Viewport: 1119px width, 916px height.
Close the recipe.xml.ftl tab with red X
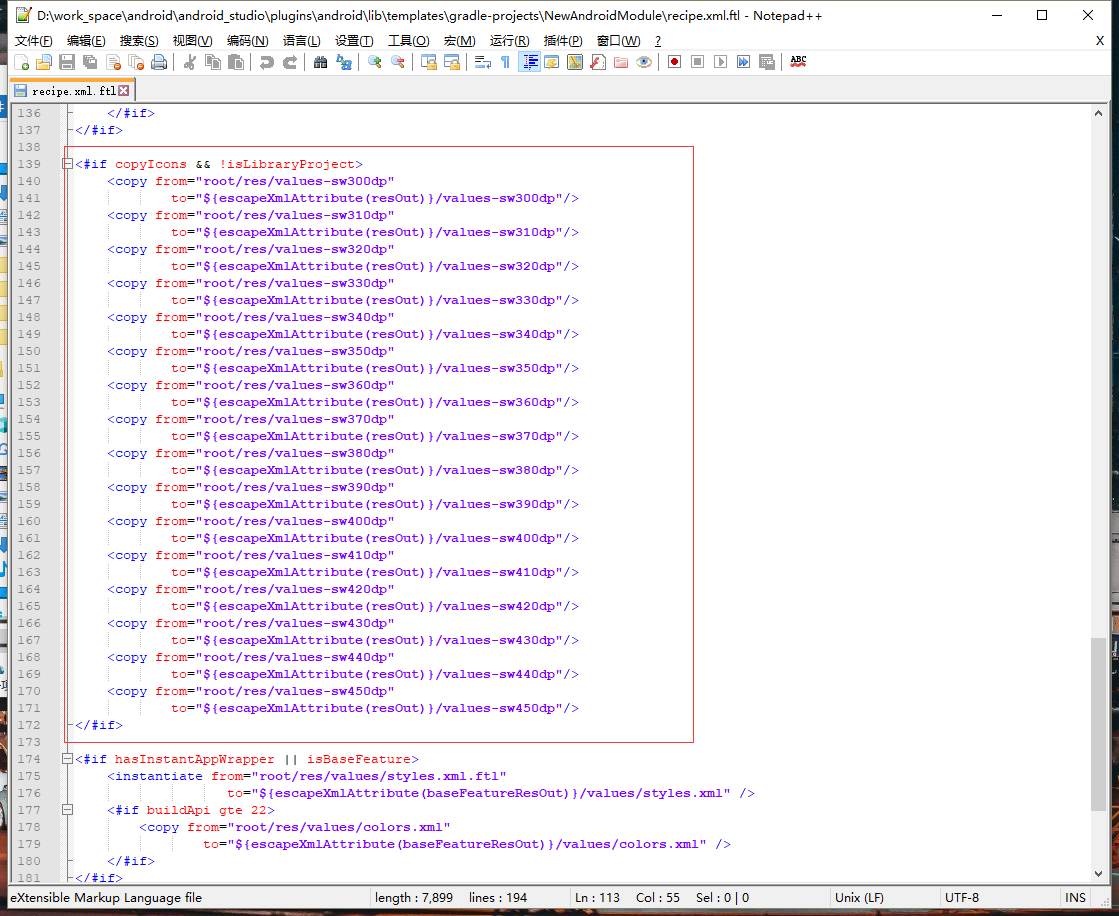(124, 91)
